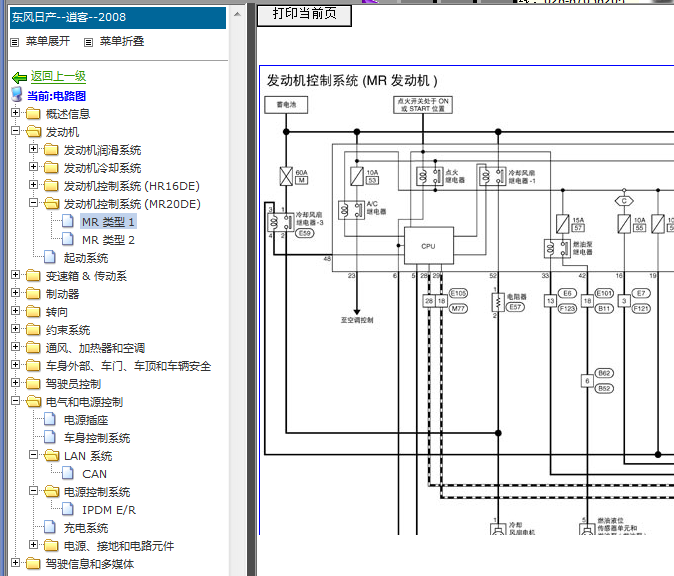Click the 菜单折叠 collapse-menu link

[122, 41]
